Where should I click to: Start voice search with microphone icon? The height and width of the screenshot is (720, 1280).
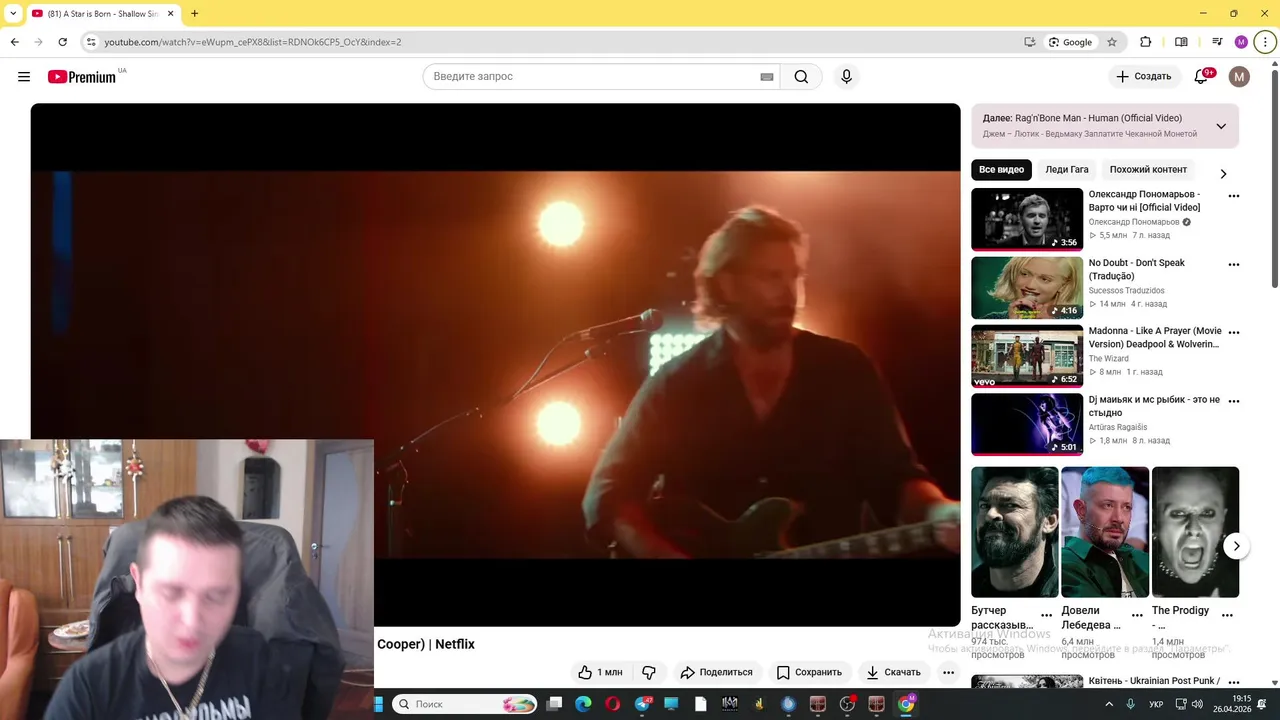pos(846,76)
